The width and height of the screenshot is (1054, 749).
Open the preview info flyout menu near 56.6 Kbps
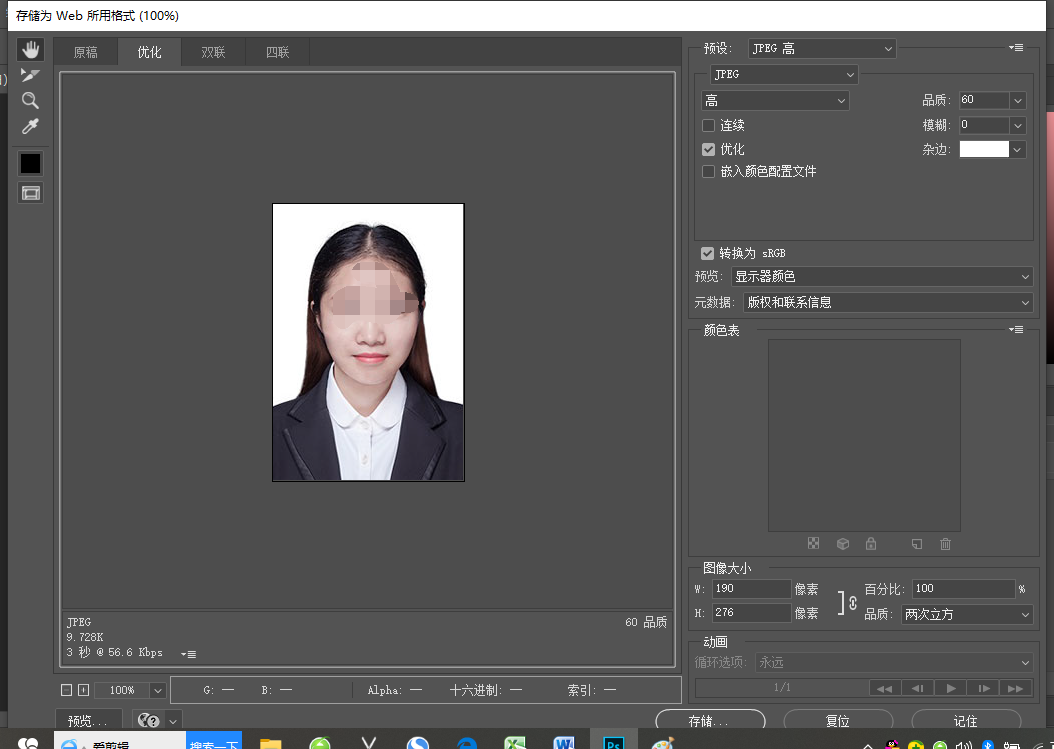pos(188,654)
